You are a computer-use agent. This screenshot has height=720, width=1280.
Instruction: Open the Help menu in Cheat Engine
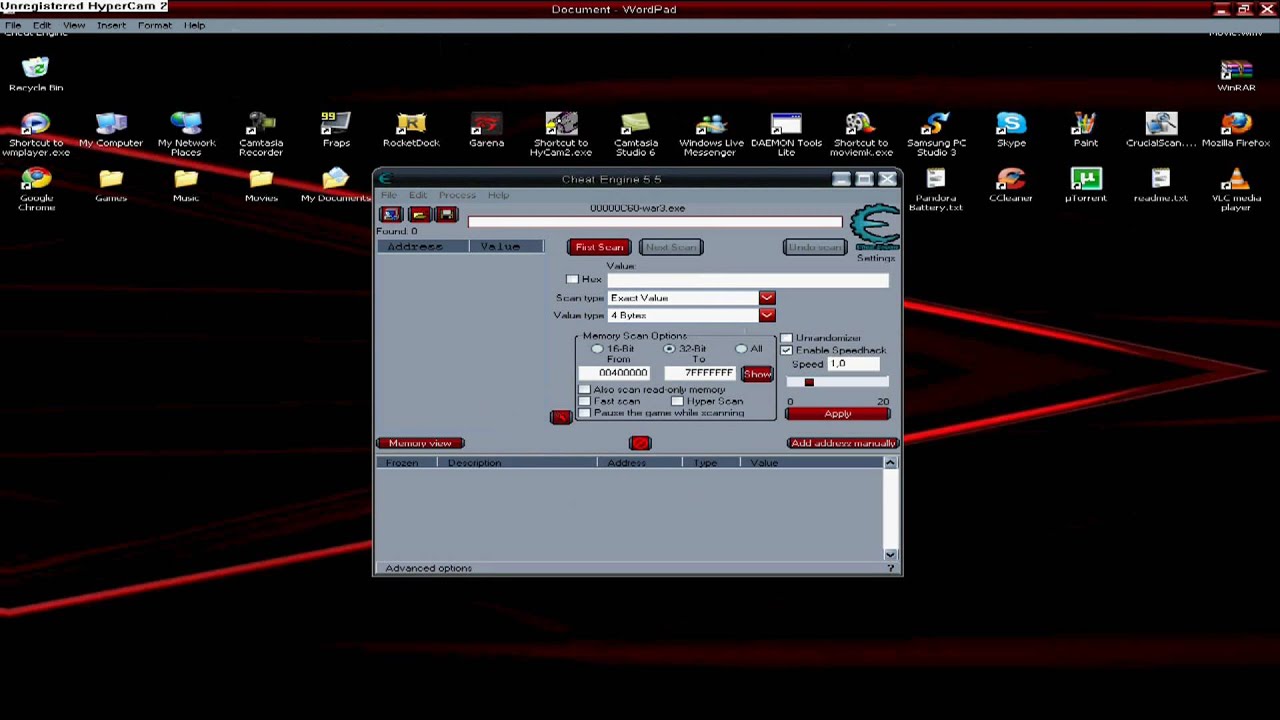(x=498, y=195)
